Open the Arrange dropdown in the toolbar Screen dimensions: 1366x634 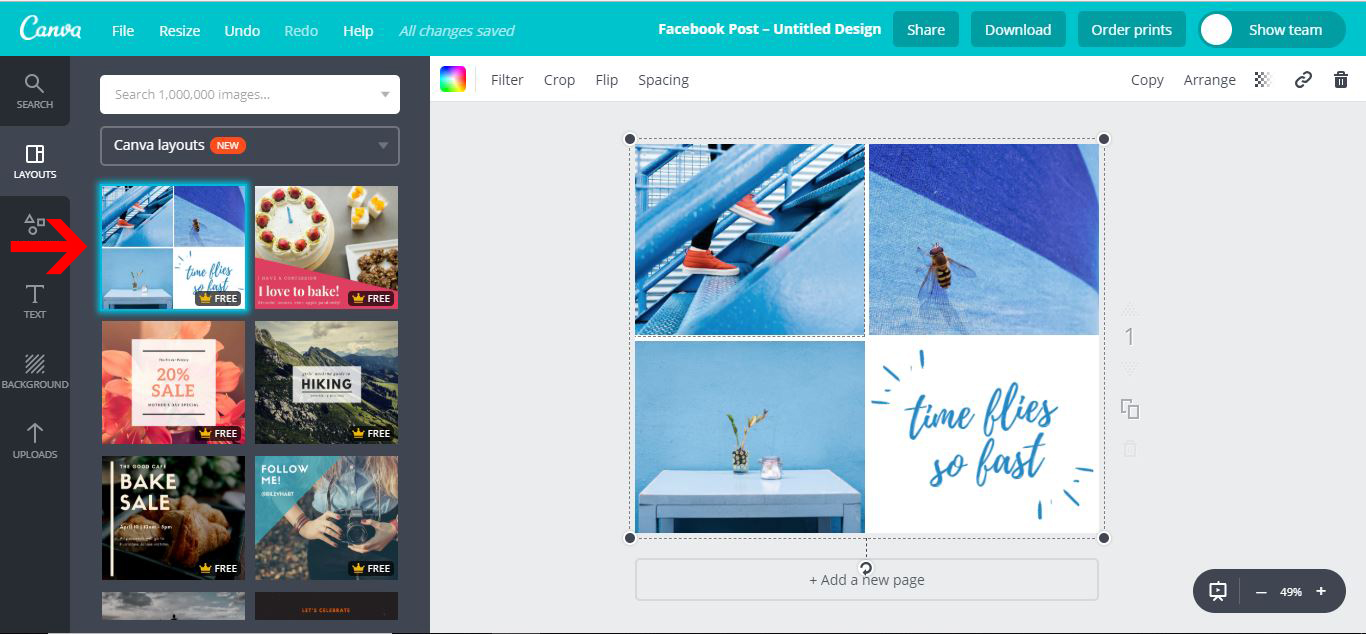pos(1210,79)
